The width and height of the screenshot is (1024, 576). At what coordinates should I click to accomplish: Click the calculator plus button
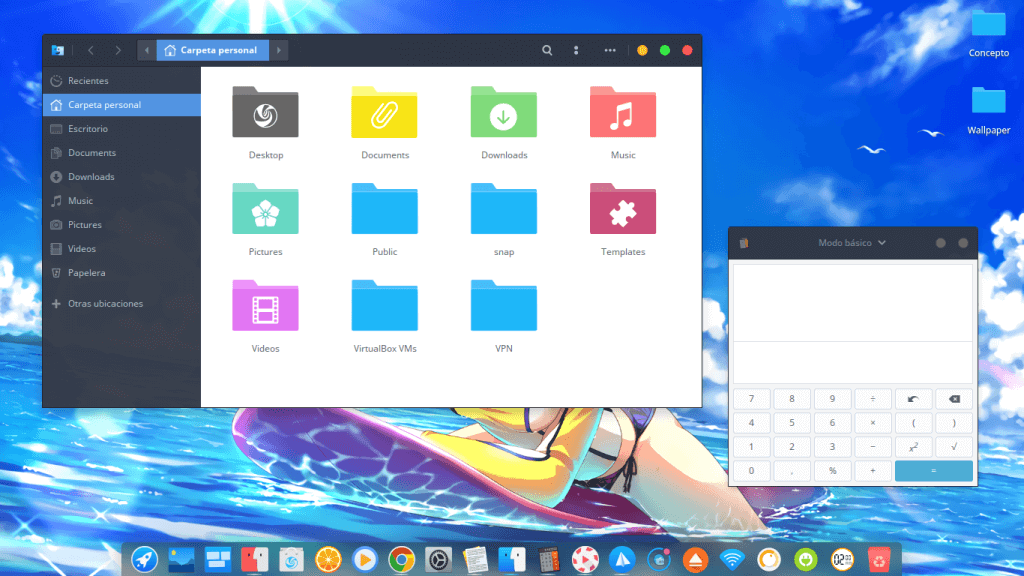tap(872, 471)
